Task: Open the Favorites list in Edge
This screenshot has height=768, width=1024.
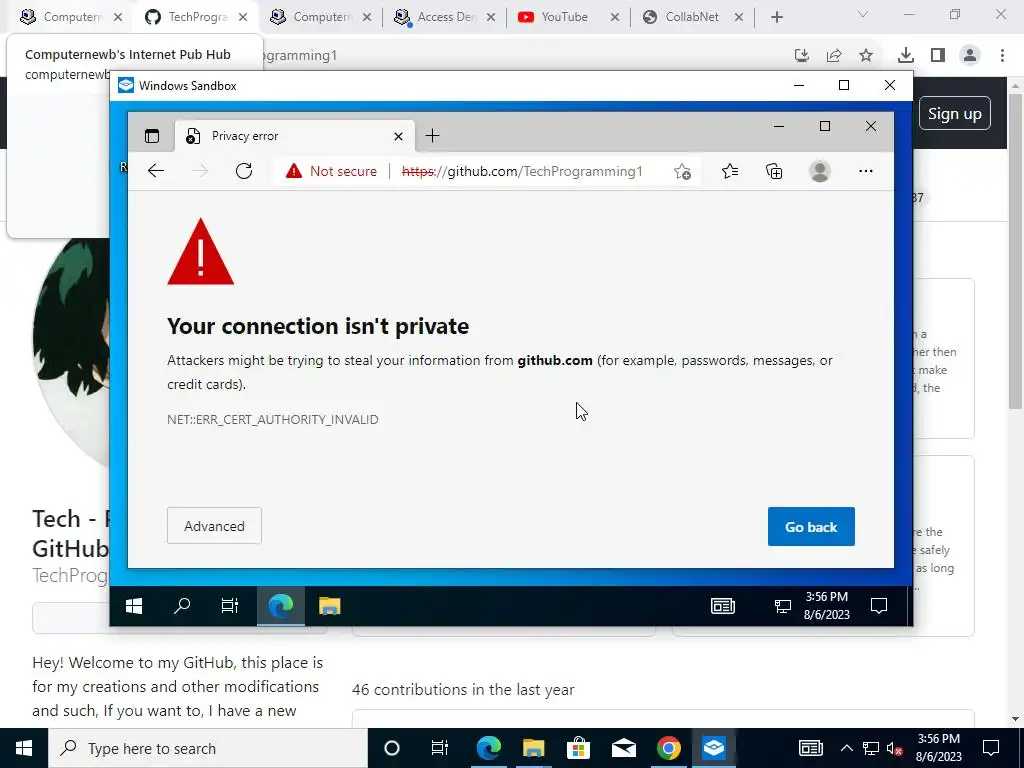Action: pyautogui.click(x=729, y=171)
